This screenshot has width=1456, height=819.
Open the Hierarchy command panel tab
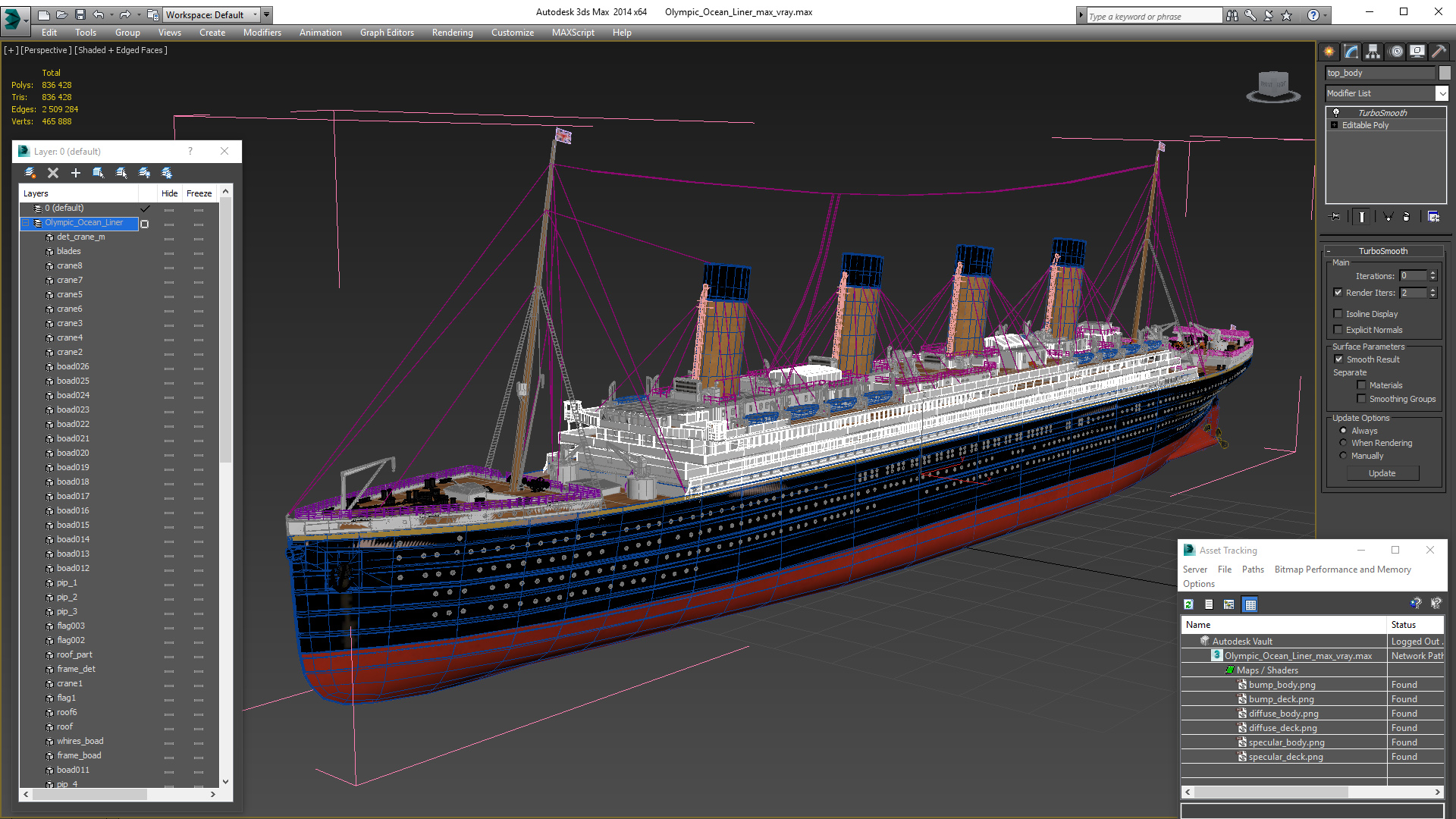tap(1373, 52)
